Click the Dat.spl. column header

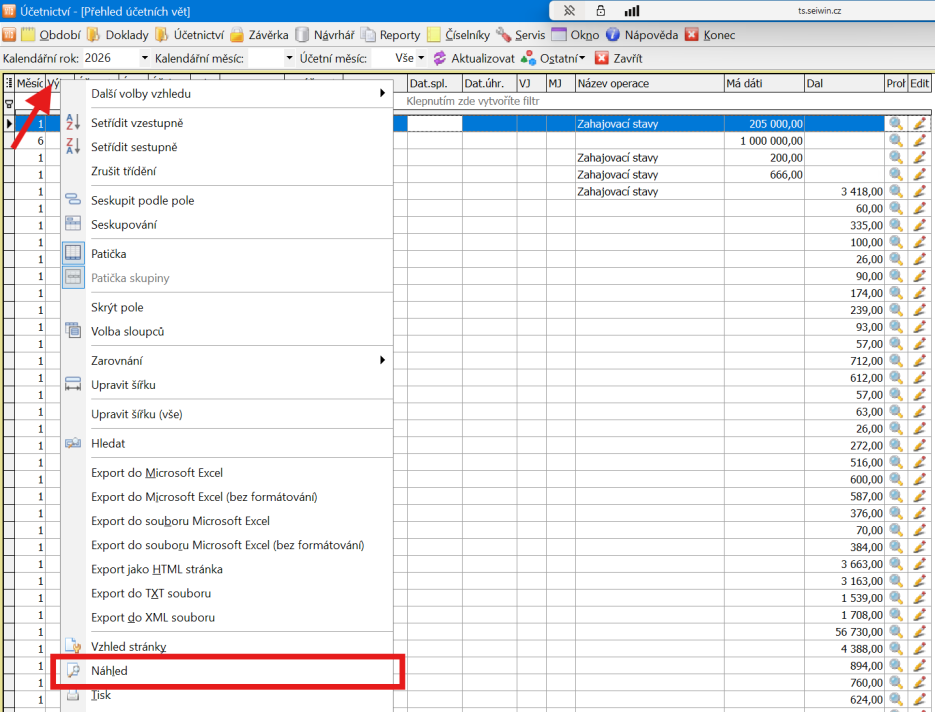coord(435,83)
